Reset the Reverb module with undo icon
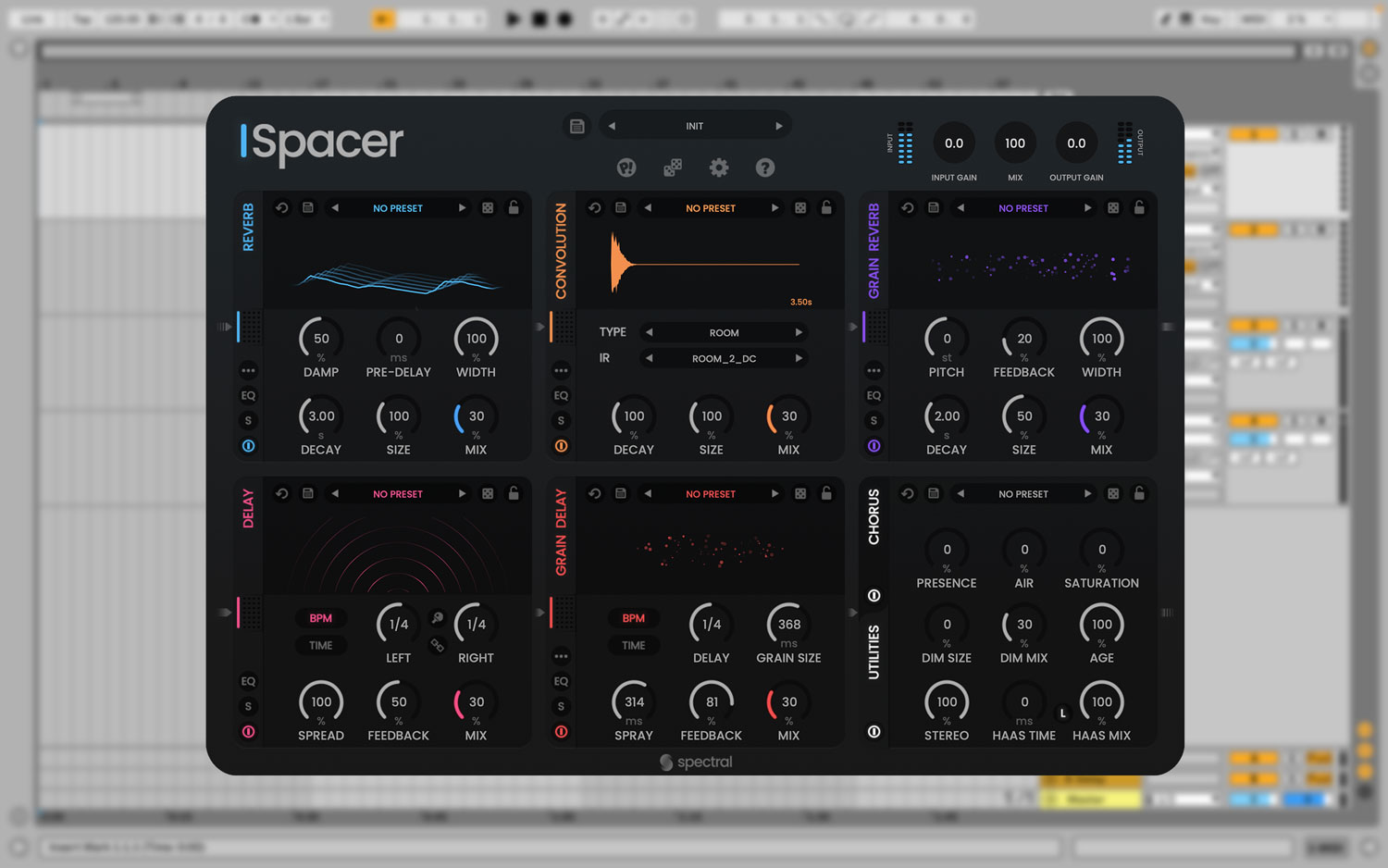Screen dimensions: 1388x868 (x=282, y=208)
